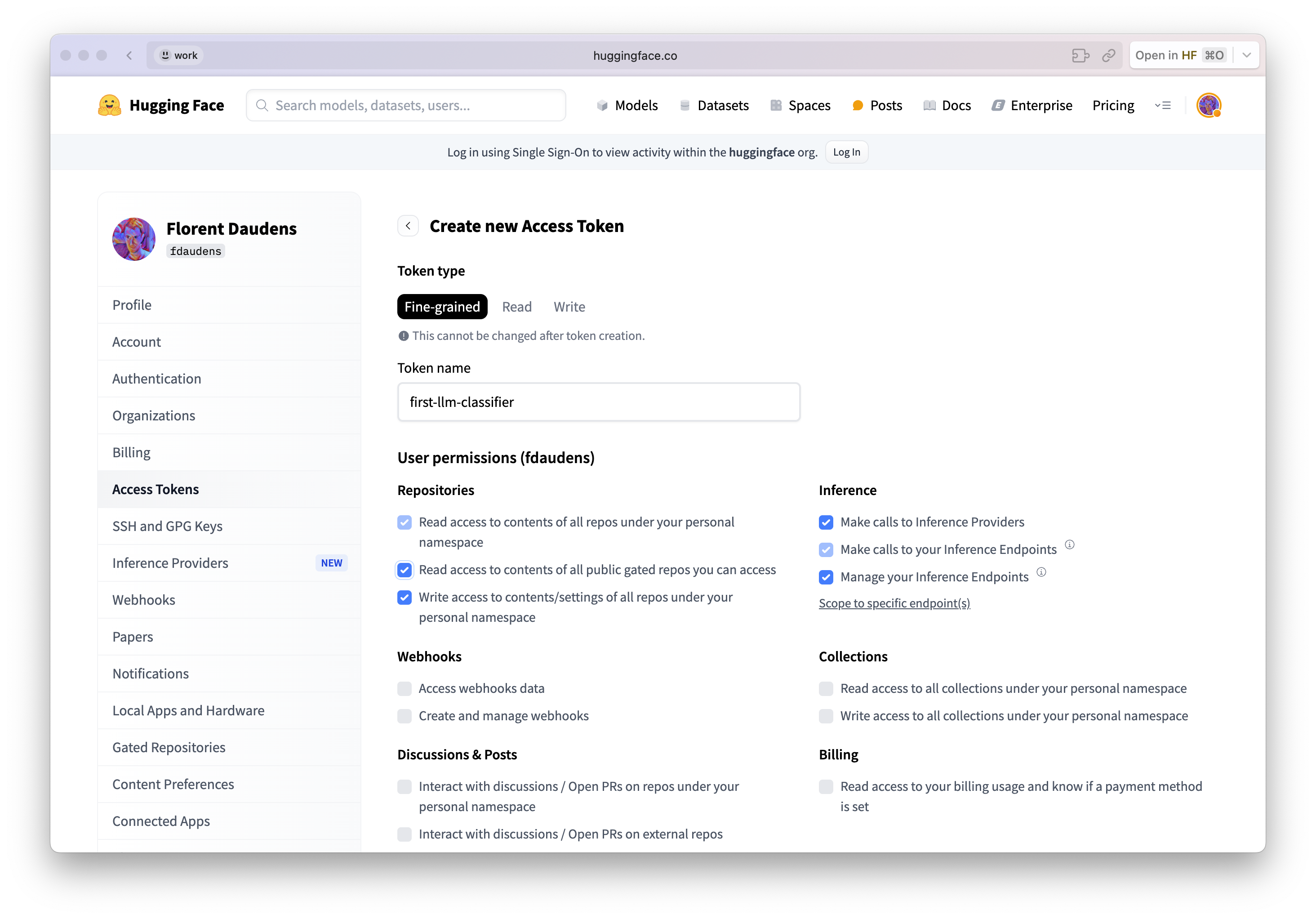Click the fdaudens username badge
Image resolution: width=1316 pixels, height=919 pixels.
pos(196,251)
